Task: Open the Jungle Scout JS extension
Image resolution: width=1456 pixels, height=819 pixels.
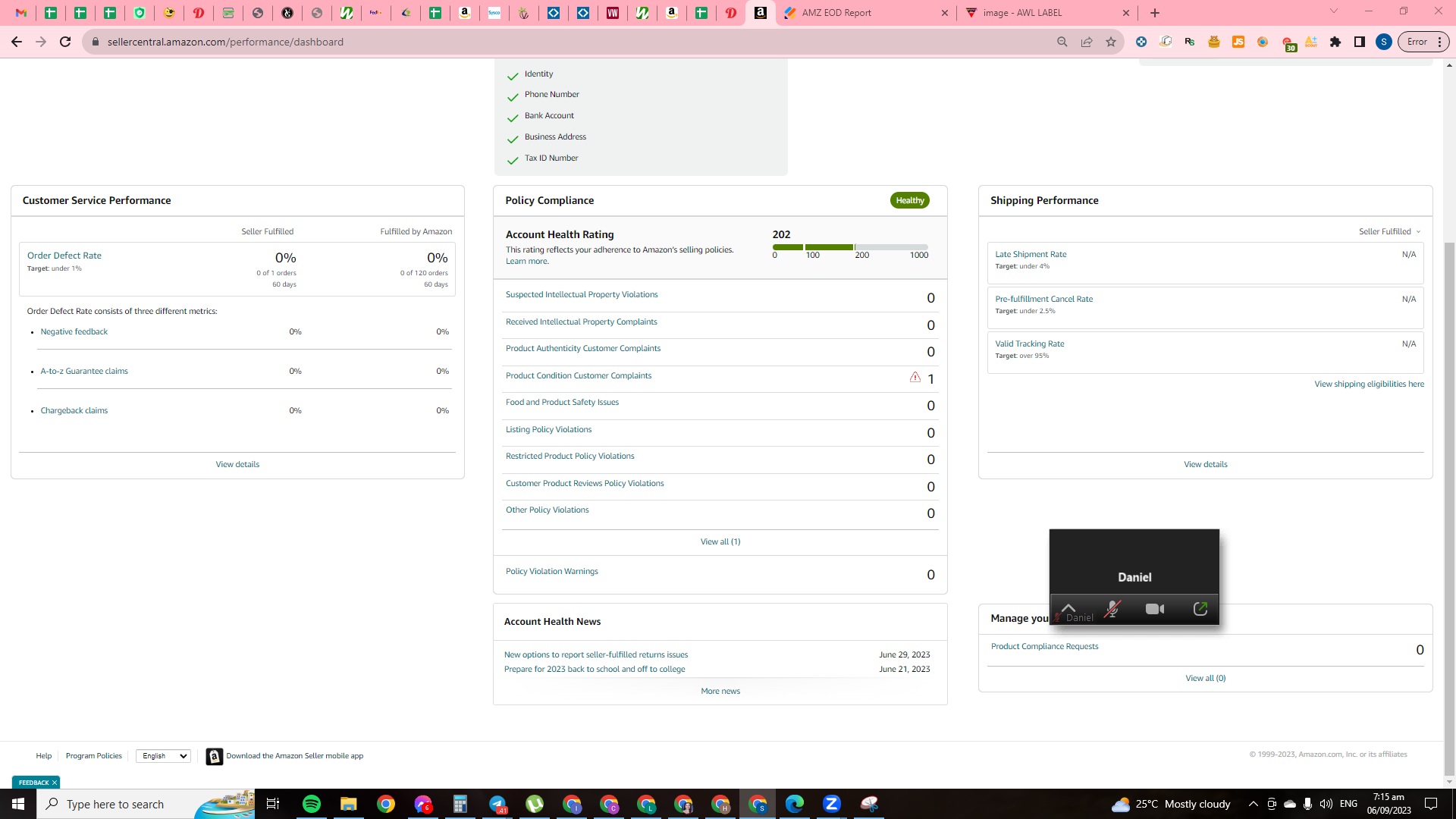Action: click(x=1238, y=42)
